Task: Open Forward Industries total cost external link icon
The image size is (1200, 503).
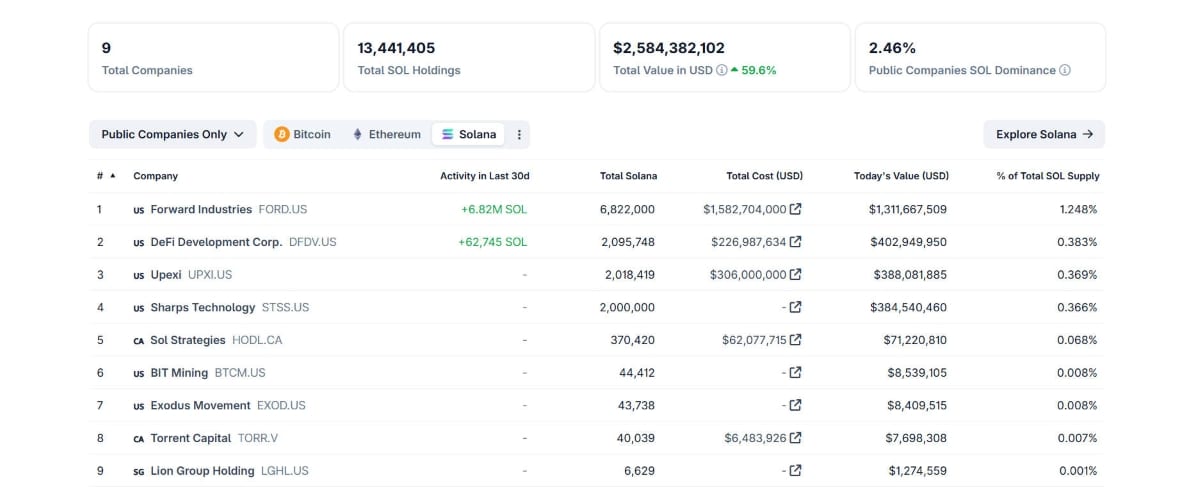Action: (795, 210)
